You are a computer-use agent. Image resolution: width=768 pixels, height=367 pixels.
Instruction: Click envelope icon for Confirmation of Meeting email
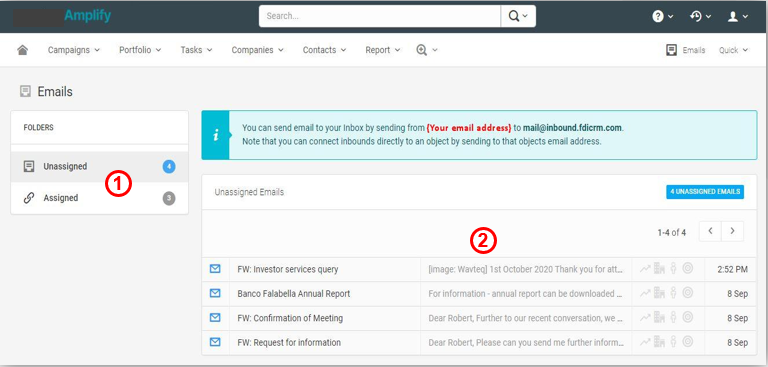click(215, 318)
